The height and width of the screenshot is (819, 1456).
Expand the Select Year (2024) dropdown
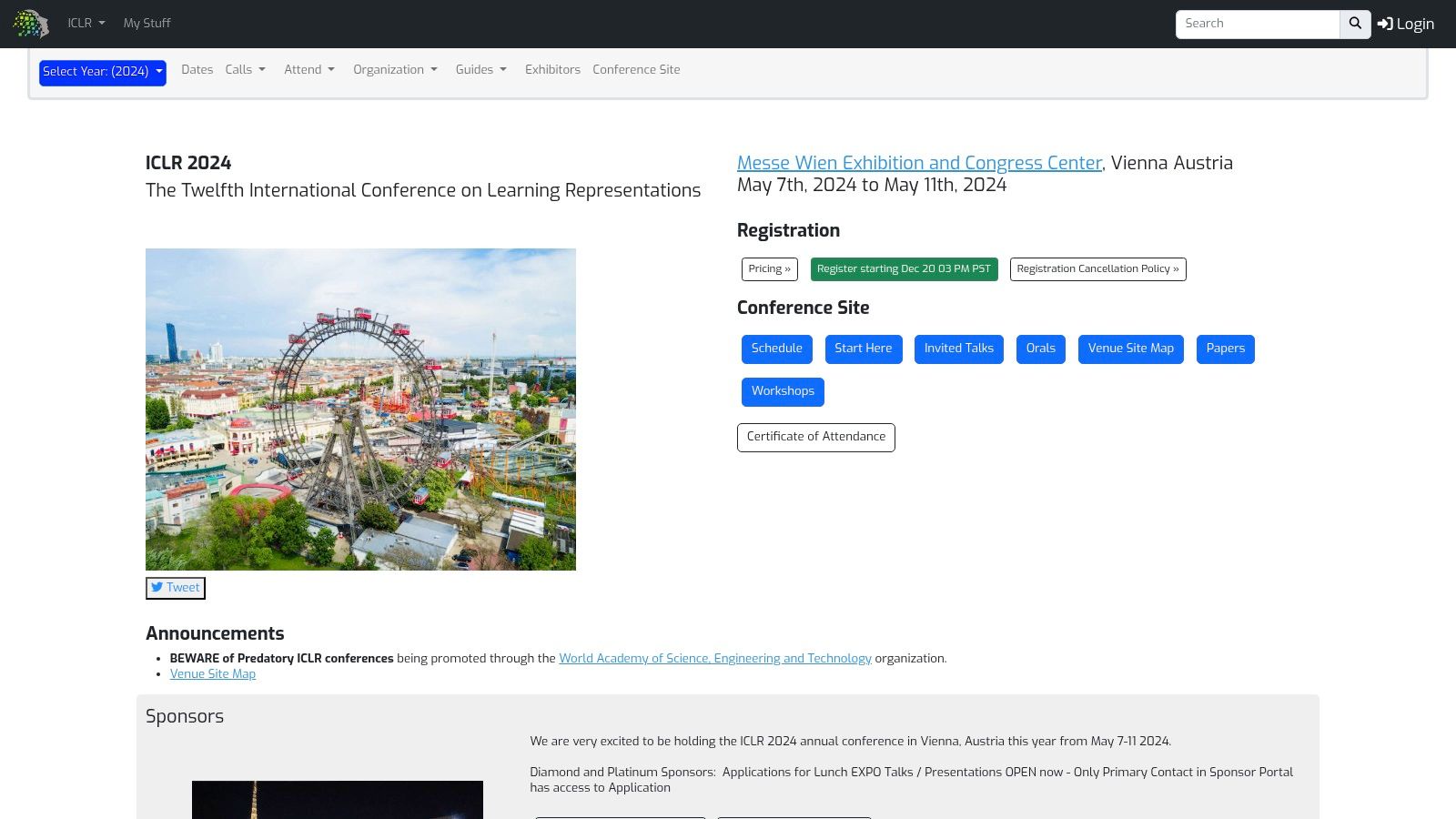tap(102, 72)
